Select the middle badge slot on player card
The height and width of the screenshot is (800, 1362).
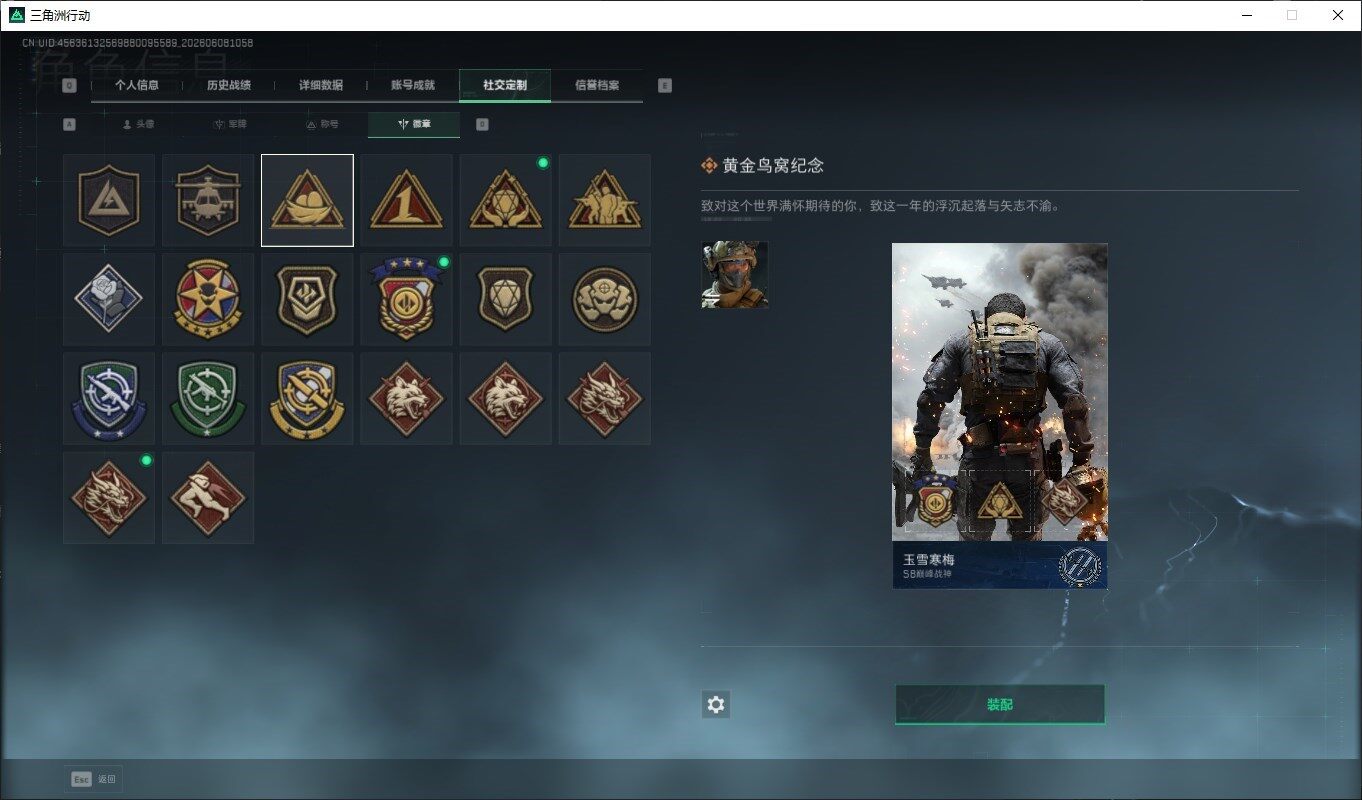1000,502
